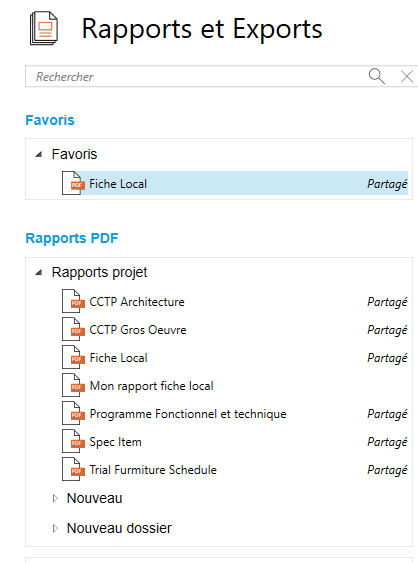Image resolution: width=418 pixels, height=563 pixels.
Task: Click the magnifier search icon
Action: pos(377,76)
